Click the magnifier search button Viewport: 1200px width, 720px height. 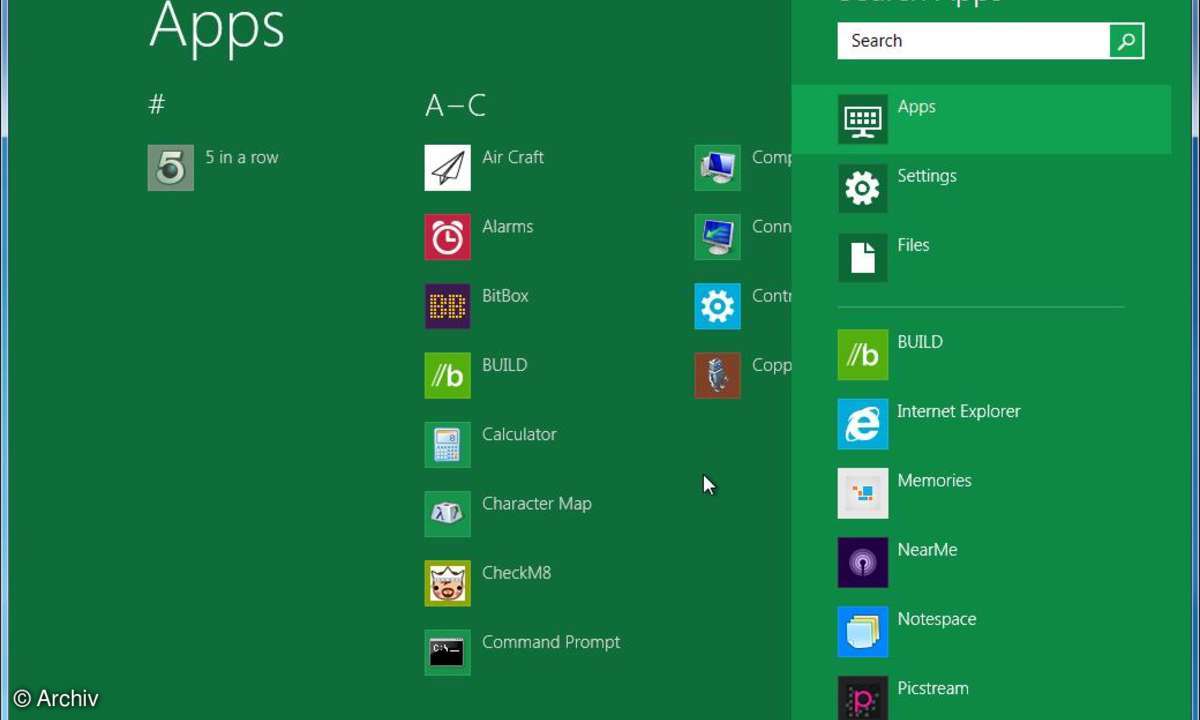tap(1126, 41)
